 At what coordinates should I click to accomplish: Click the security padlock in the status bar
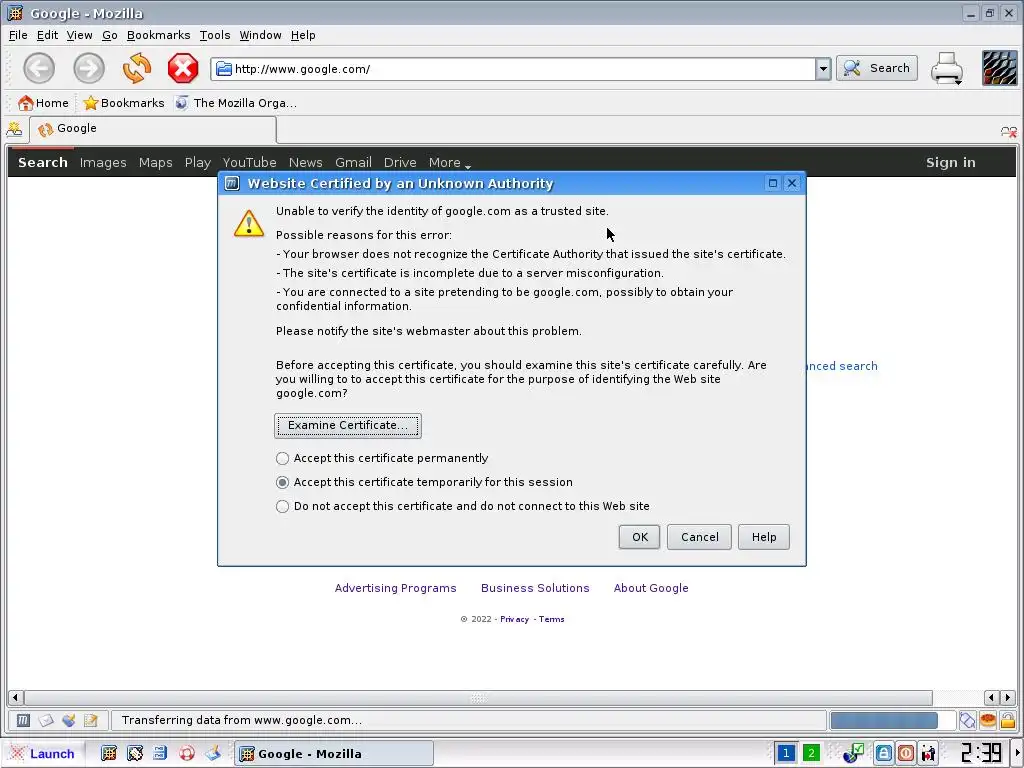click(1008, 720)
